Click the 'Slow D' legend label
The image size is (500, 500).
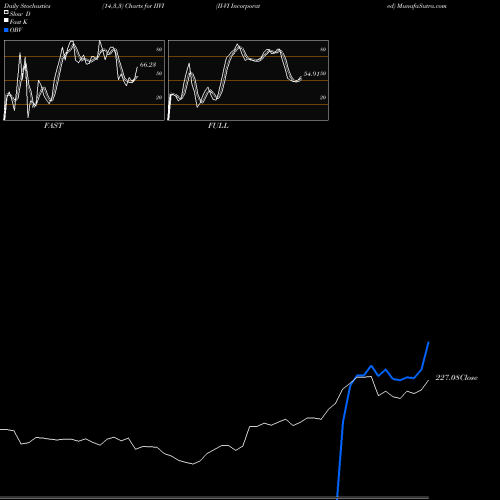[x=20, y=14]
